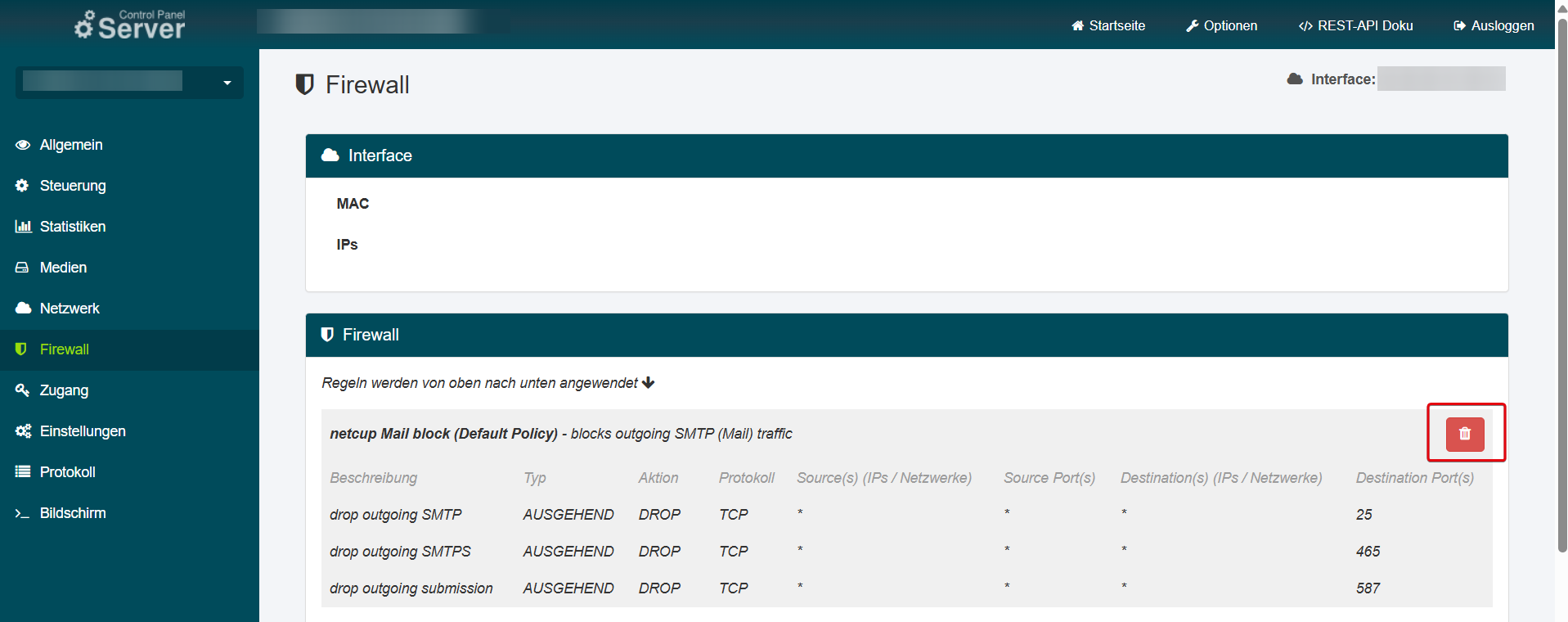Viewport: 1568px width, 622px height.
Task: Open the Interface selector field
Action: coord(1440,79)
